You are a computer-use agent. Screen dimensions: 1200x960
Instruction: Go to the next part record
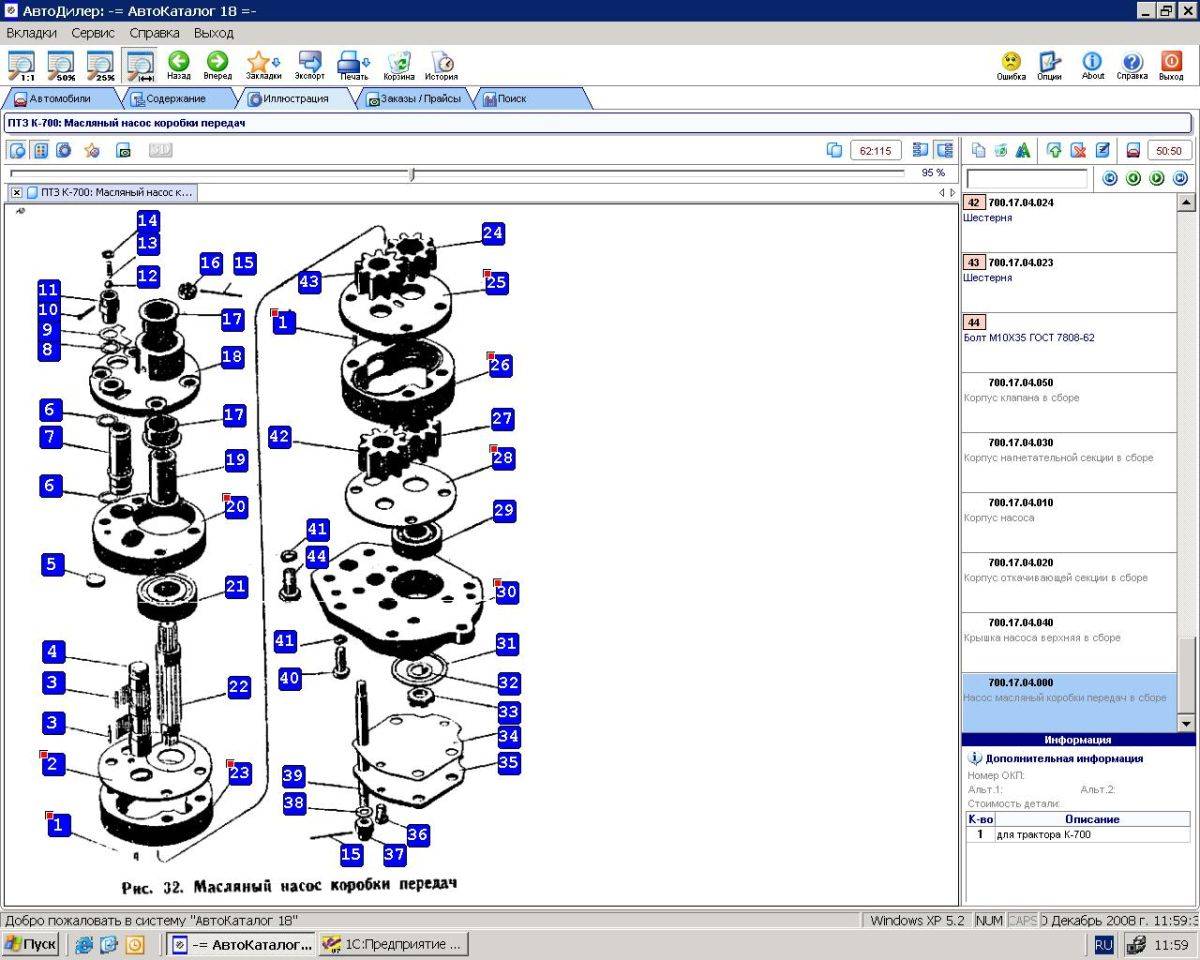click(x=1156, y=179)
